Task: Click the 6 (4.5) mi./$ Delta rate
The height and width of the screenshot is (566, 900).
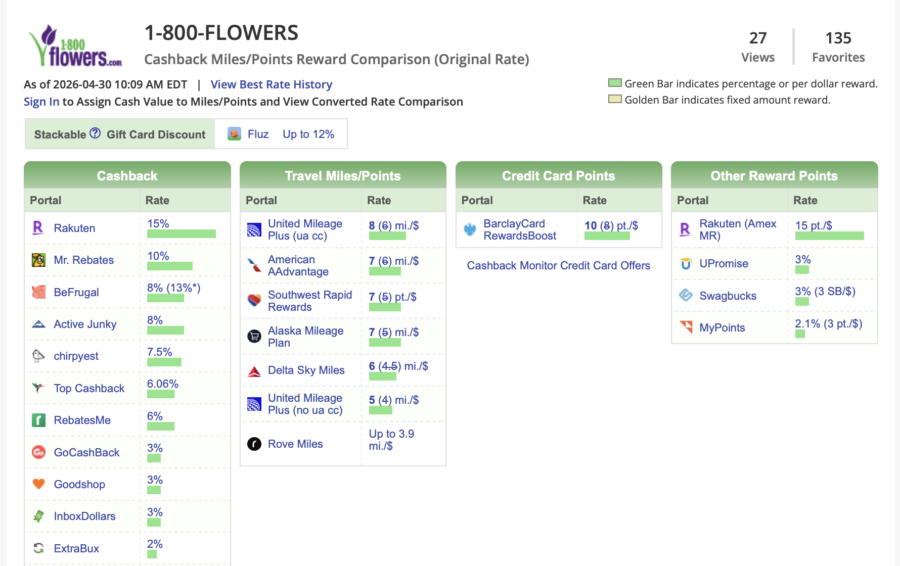Action: pyautogui.click(x=398, y=366)
